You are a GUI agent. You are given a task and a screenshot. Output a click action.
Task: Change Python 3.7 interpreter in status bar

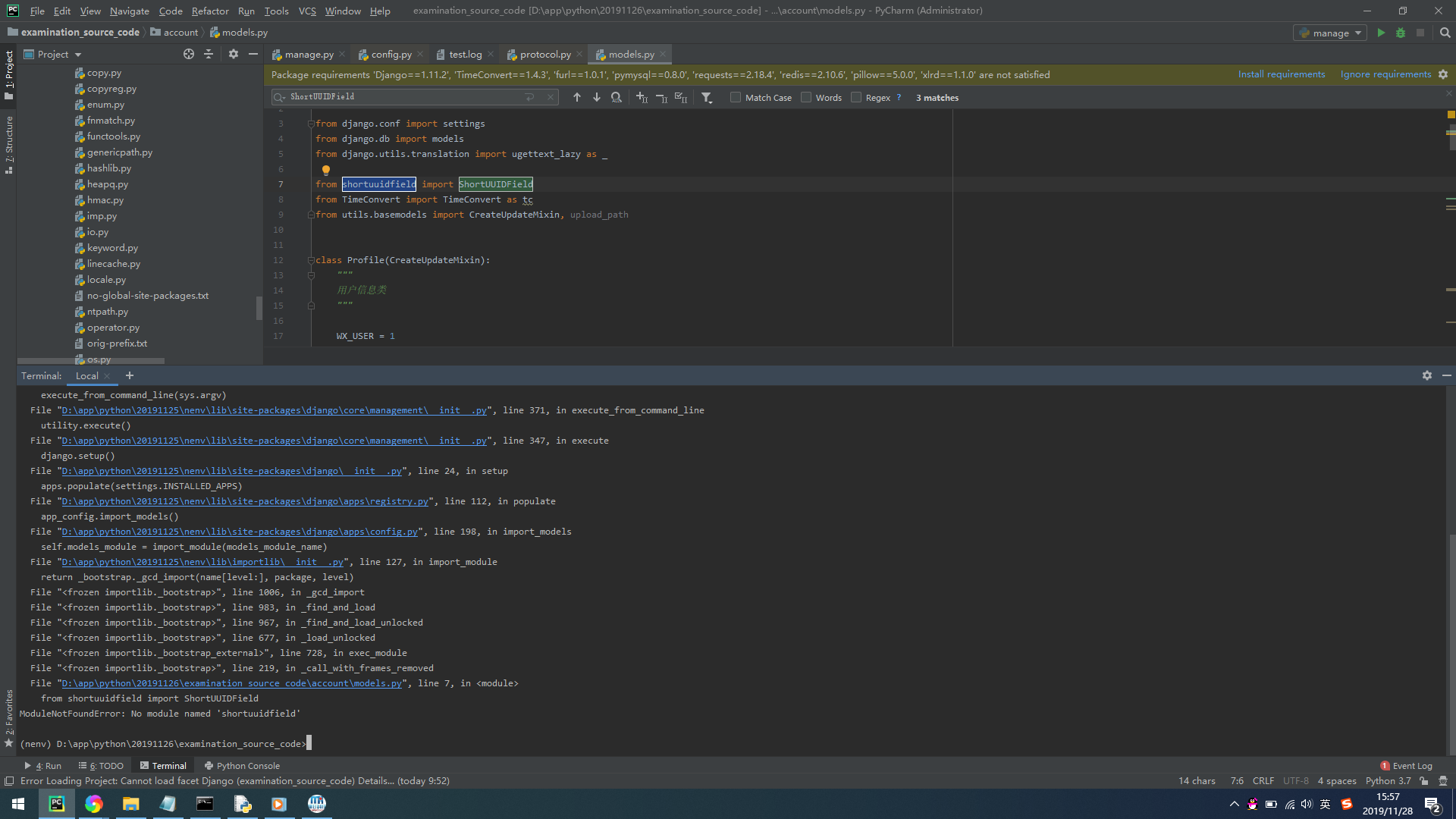[x=1388, y=780]
